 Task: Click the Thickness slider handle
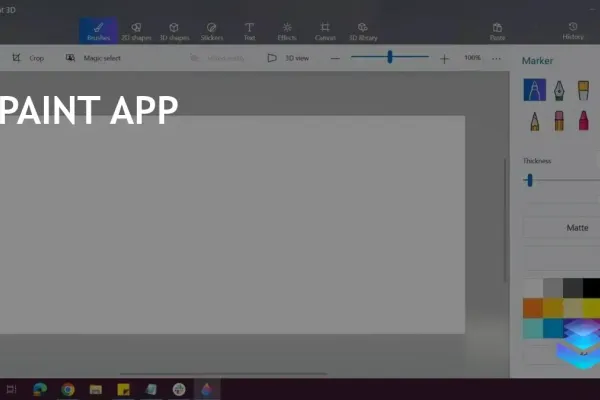pyautogui.click(x=530, y=180)
